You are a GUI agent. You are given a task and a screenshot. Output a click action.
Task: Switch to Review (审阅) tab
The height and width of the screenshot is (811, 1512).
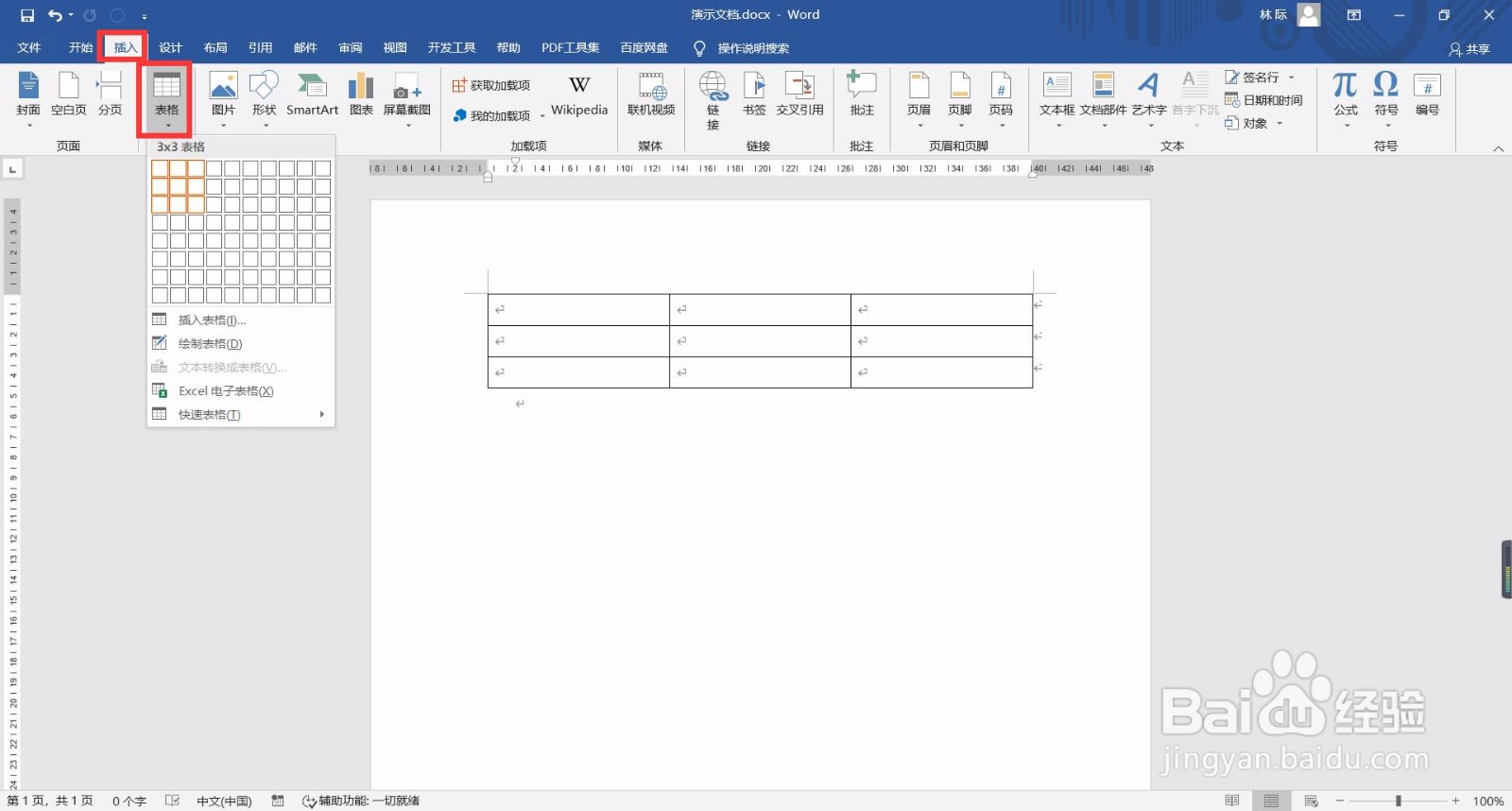pyautogui.click(x=350, y=48)
